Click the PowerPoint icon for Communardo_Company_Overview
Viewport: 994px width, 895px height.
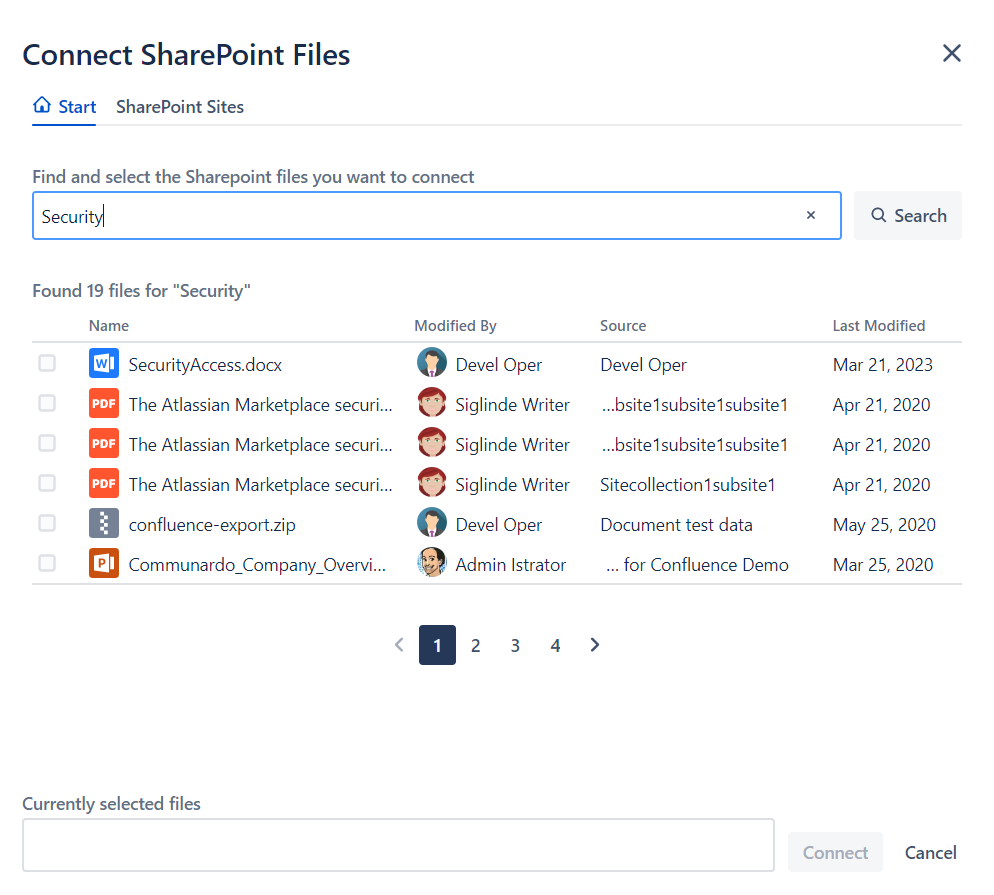pyautogui.click(x=104, y=564)
